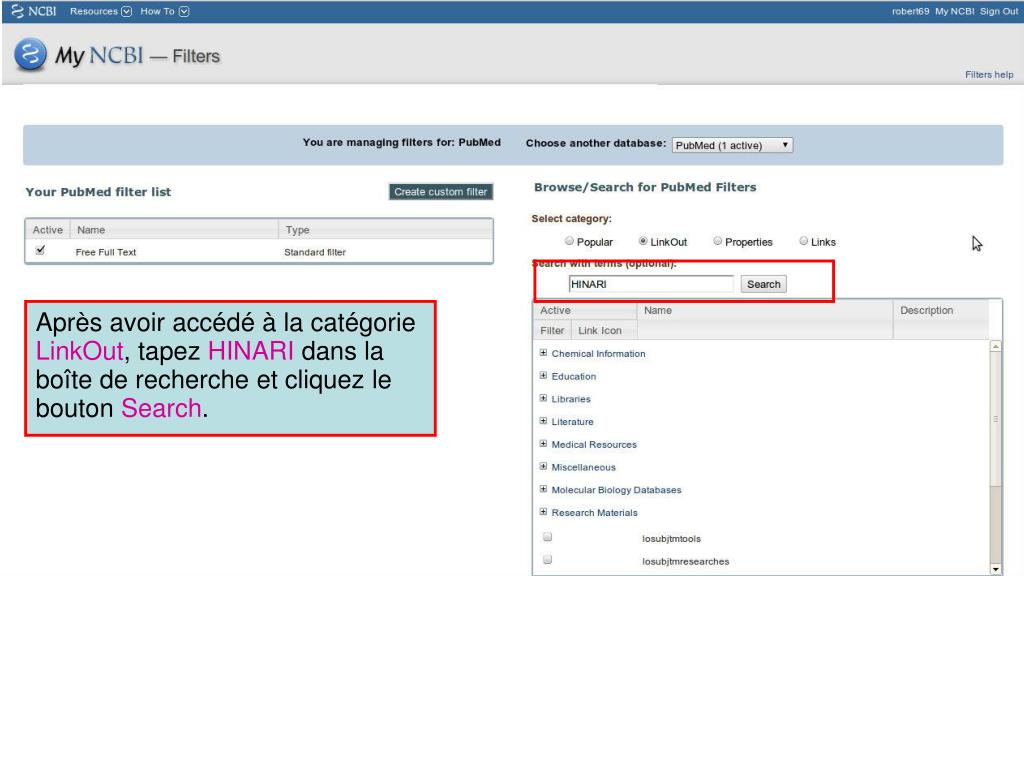
Task: Click the Medical Resources label
Action: click(594, 445)
